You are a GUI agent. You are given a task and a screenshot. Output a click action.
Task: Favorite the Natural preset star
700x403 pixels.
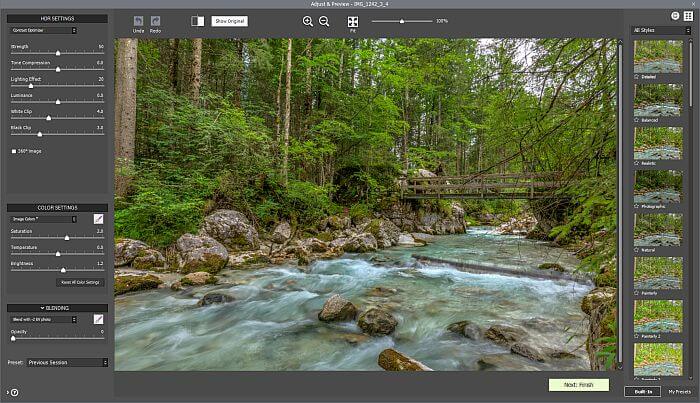click(637, 250)
